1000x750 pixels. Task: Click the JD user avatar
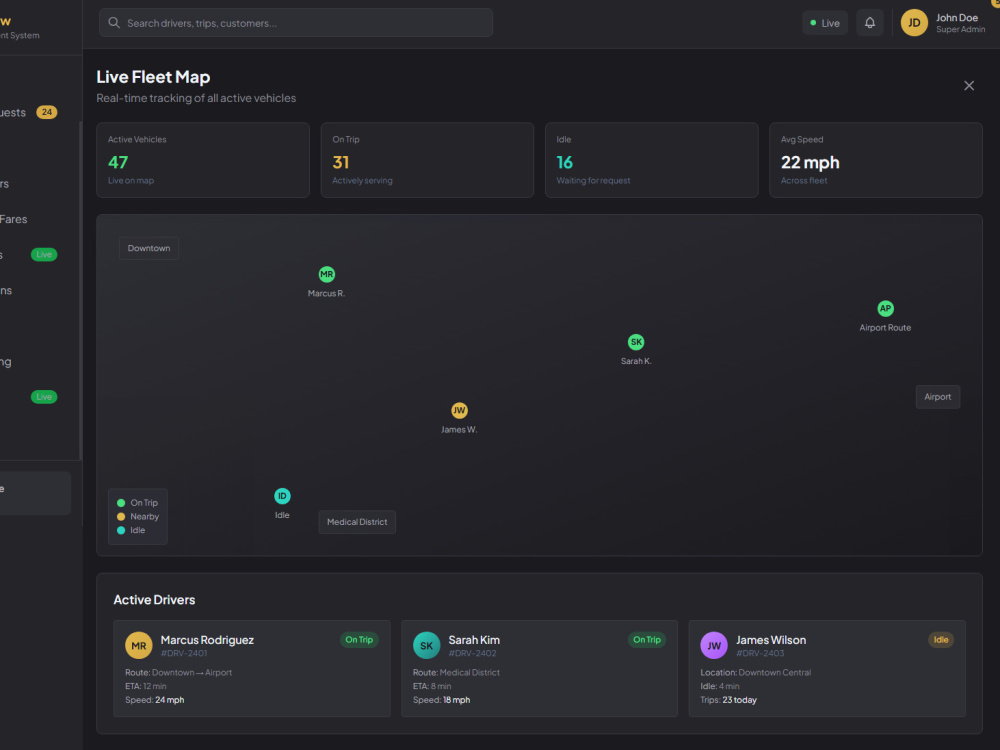click(914, 23)
